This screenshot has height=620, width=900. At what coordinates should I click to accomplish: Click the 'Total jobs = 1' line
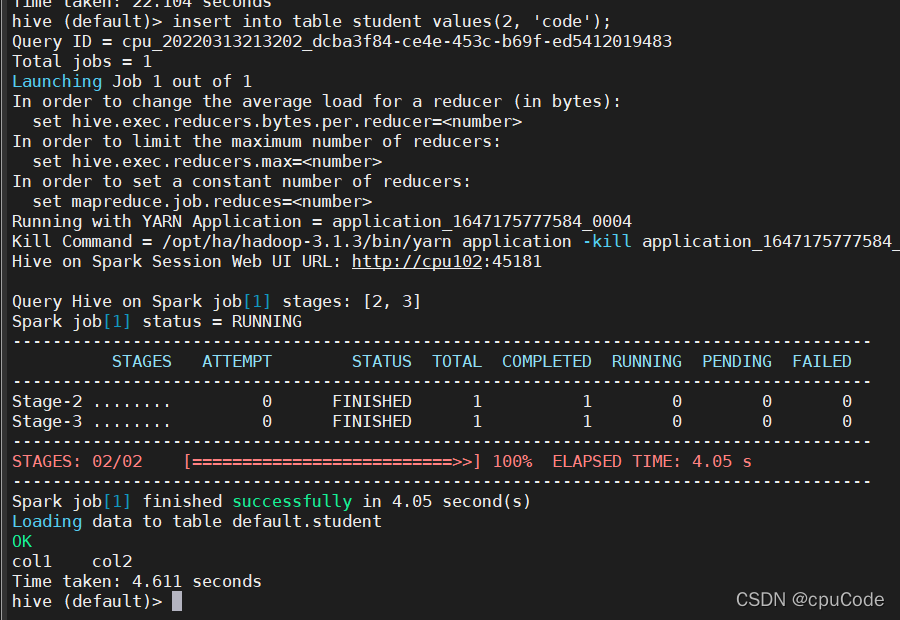point(82,61)
